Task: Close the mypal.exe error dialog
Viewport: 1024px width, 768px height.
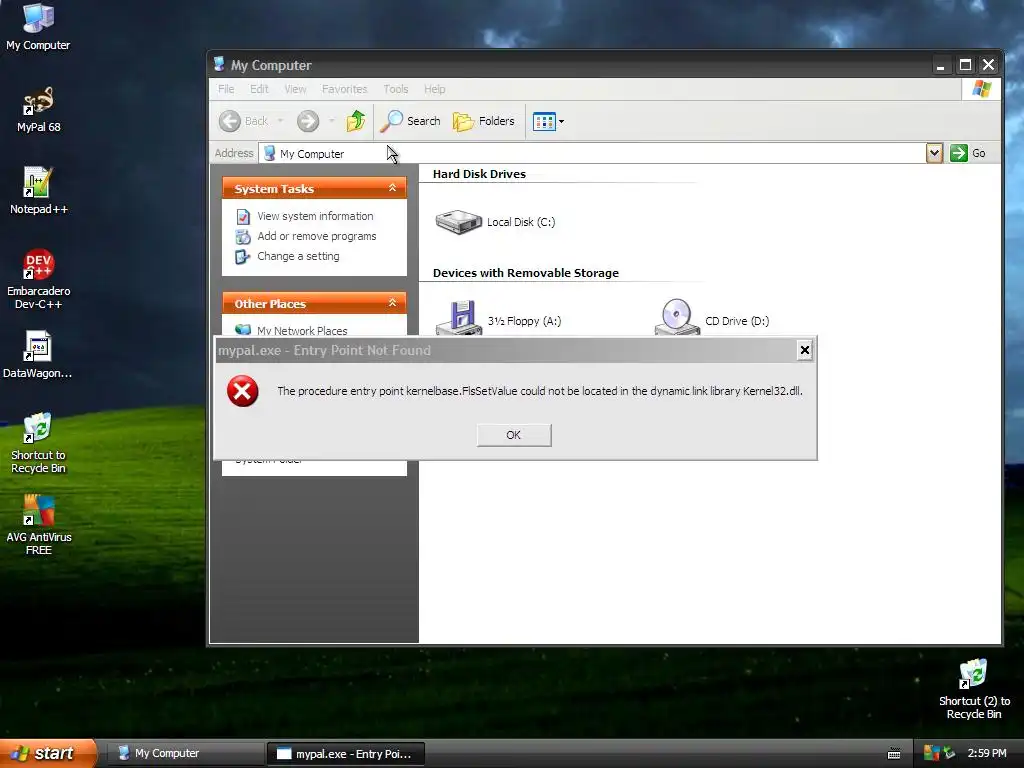Action: pyautogui.click(x=805, y=350)
